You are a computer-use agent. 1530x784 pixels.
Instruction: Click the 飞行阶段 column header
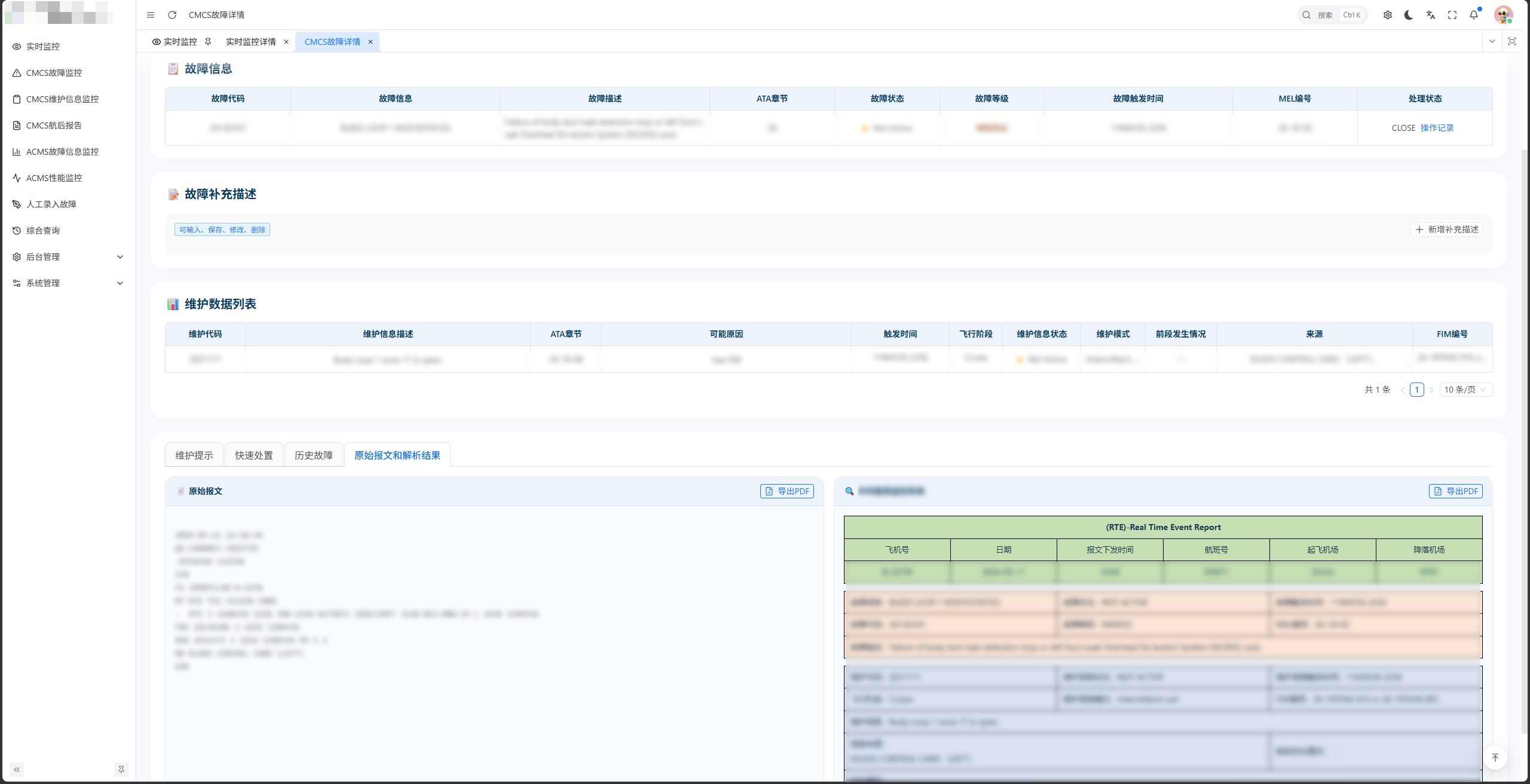tap(976, 334)
